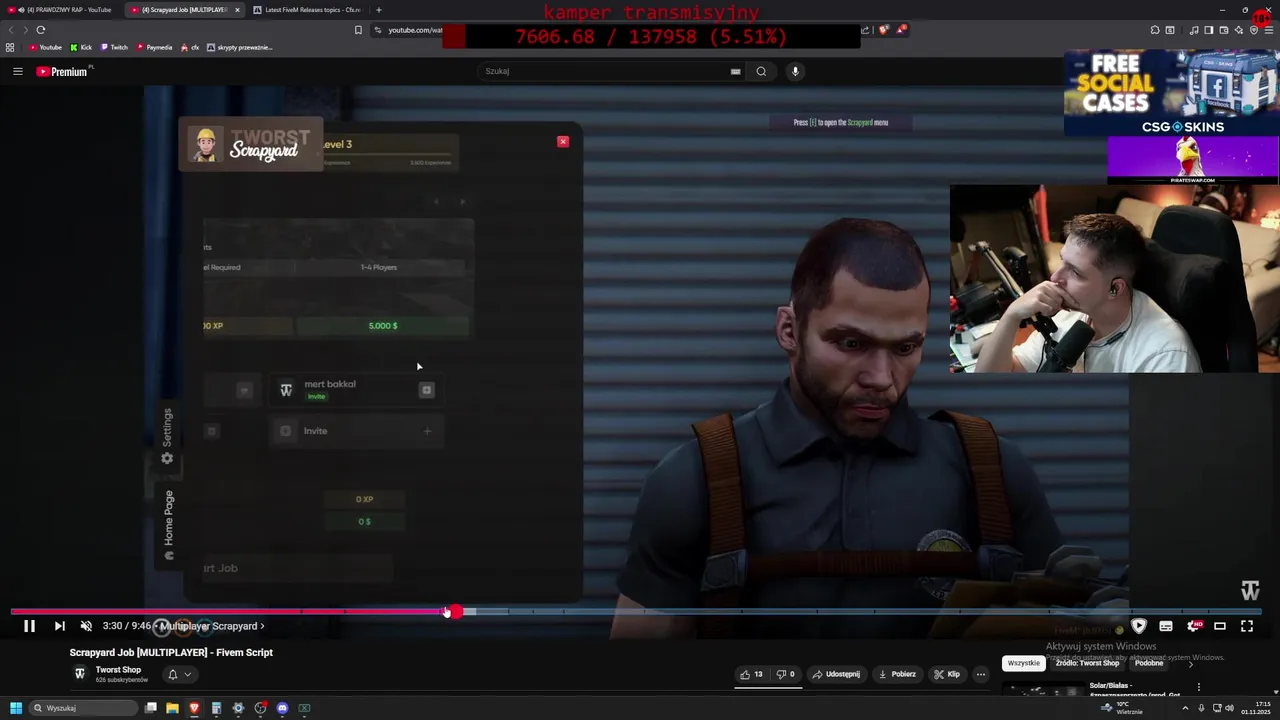Select the Źródło: Tworst Shop chip
This screenshot has width=1280, height=720.
1087,663
